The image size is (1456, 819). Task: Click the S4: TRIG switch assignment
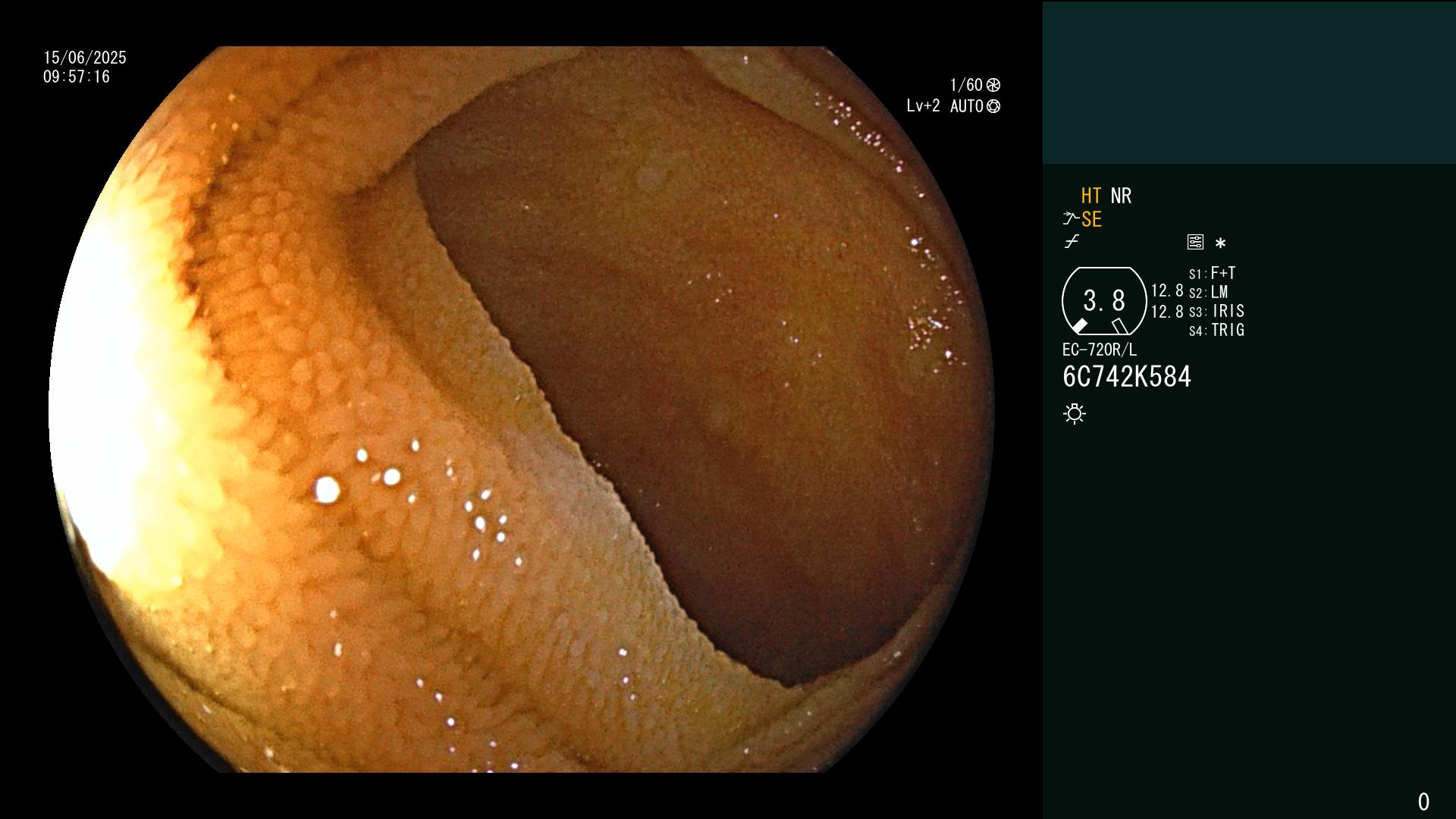click(1217, 330)
